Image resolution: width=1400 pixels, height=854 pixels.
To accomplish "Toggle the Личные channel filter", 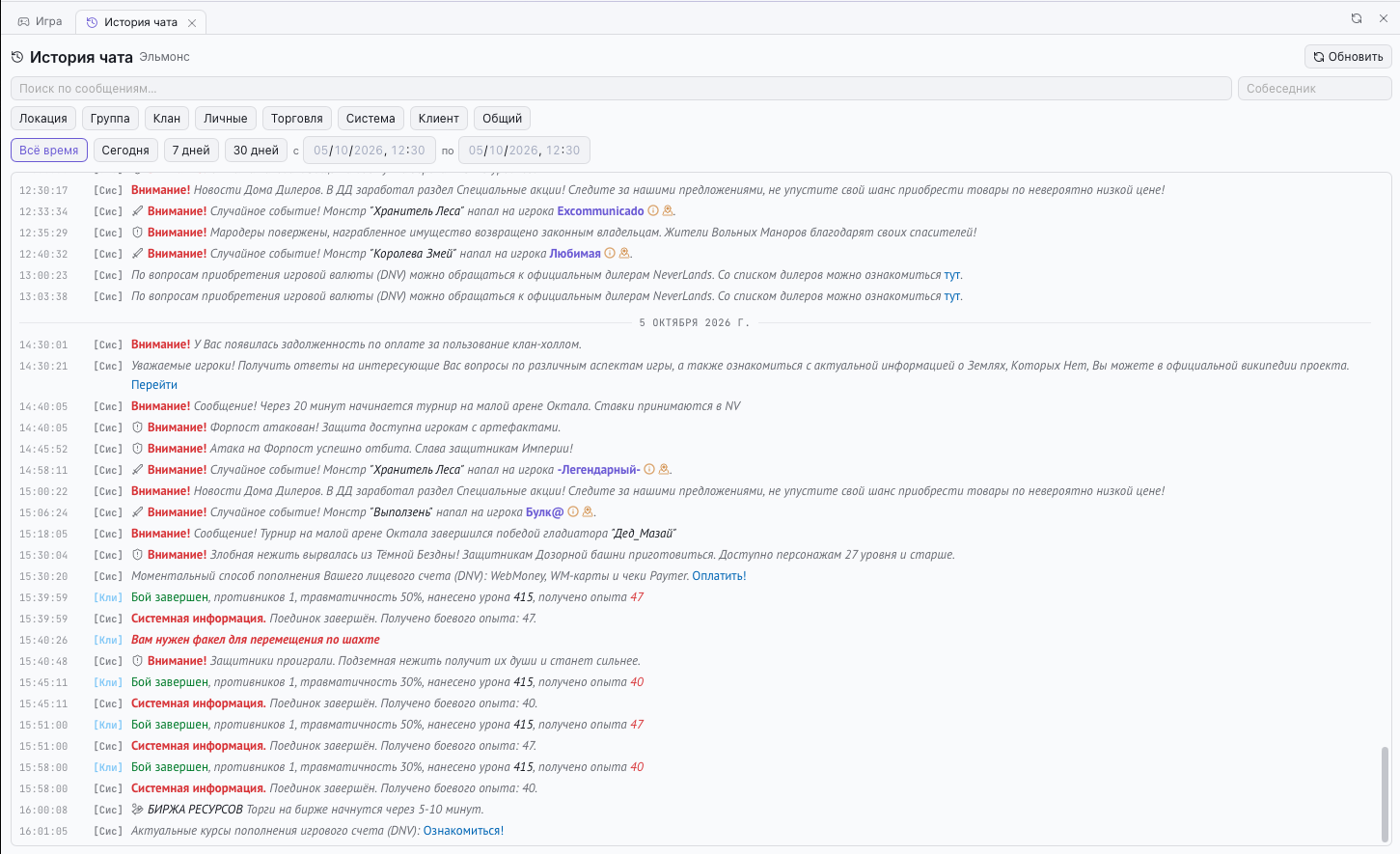I will (x=226, y=119).
